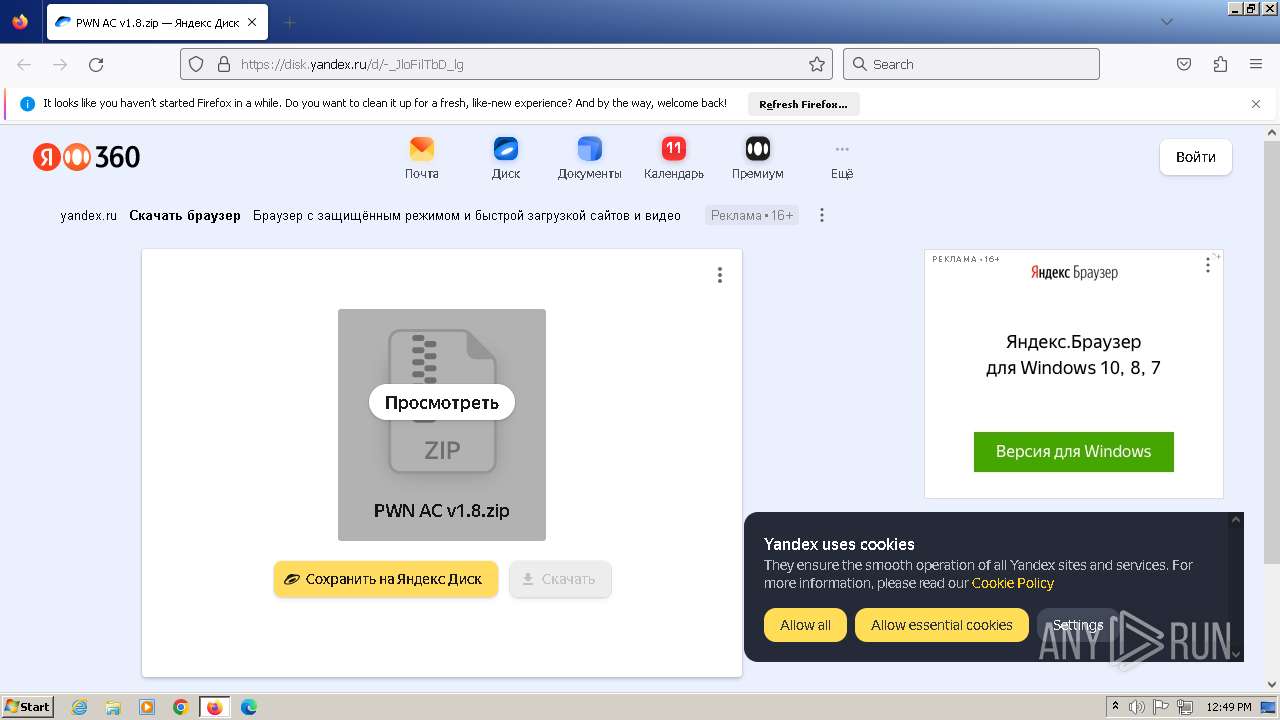Click the system tray volume icon

[1138, 707]
